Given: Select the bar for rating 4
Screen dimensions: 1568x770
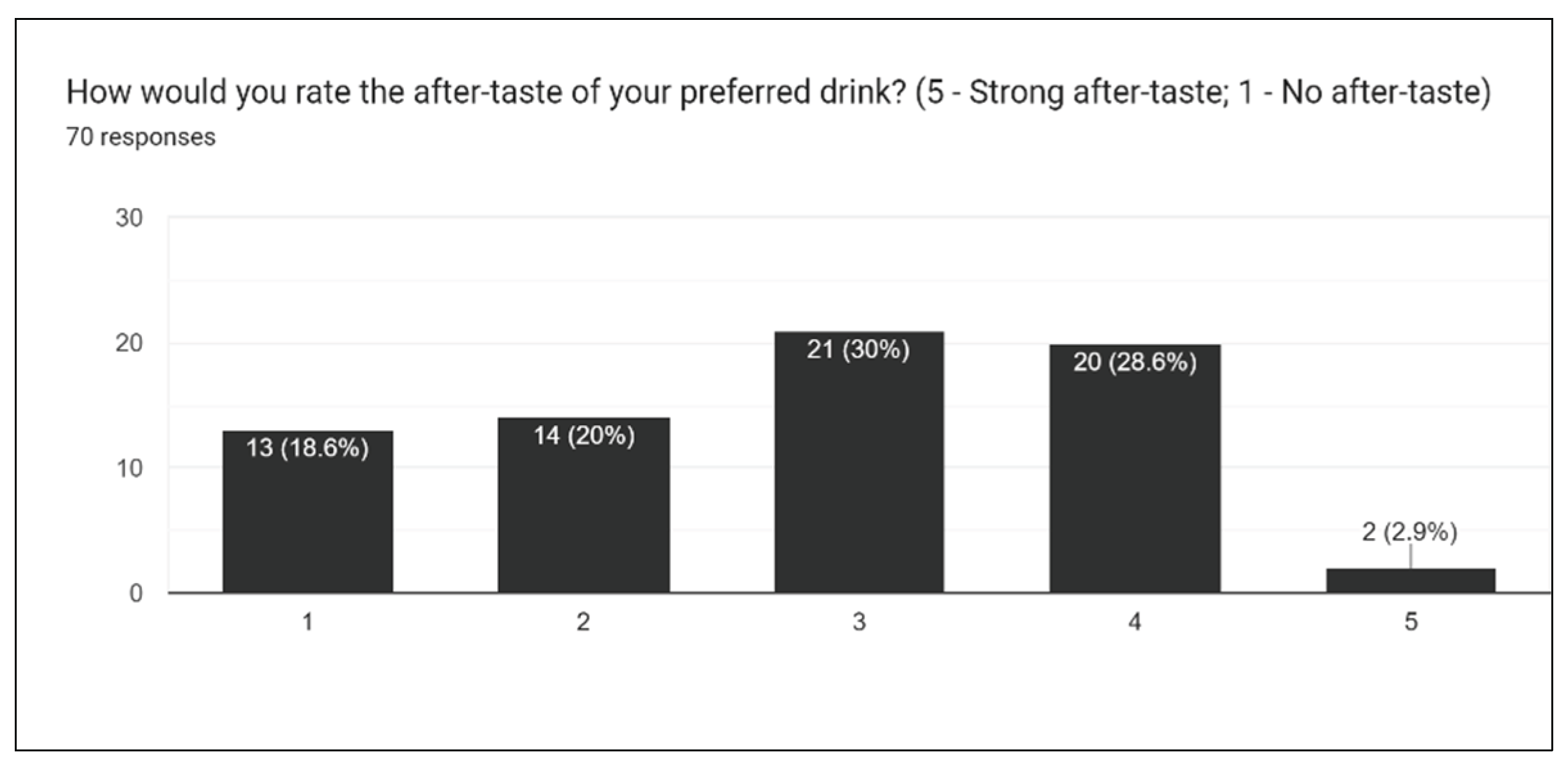Looking at the screenshot, I should [x=1135, y=482].
